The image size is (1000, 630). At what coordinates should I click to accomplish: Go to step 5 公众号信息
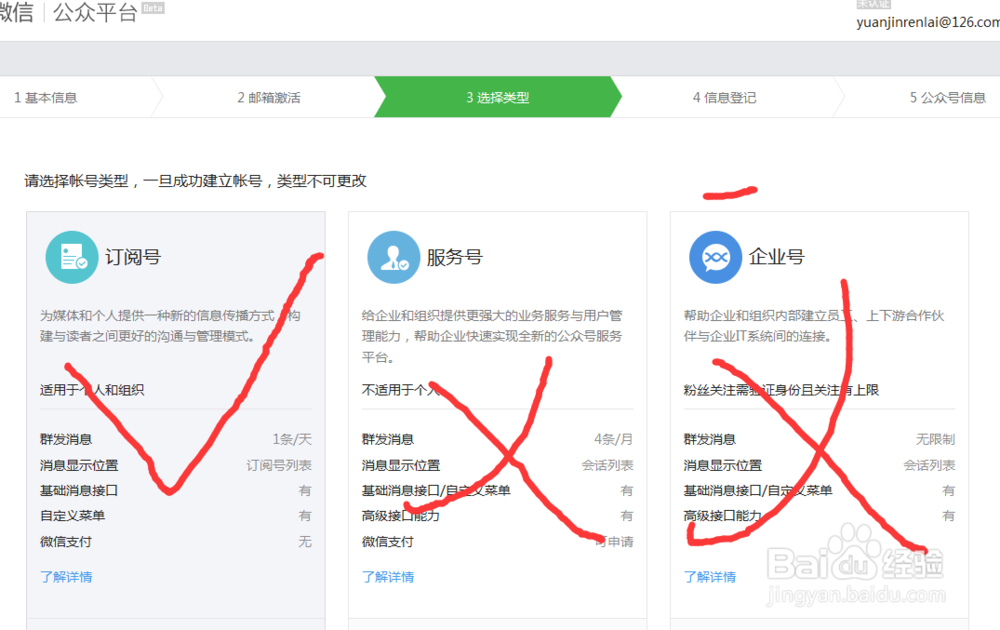coord(948,98)
